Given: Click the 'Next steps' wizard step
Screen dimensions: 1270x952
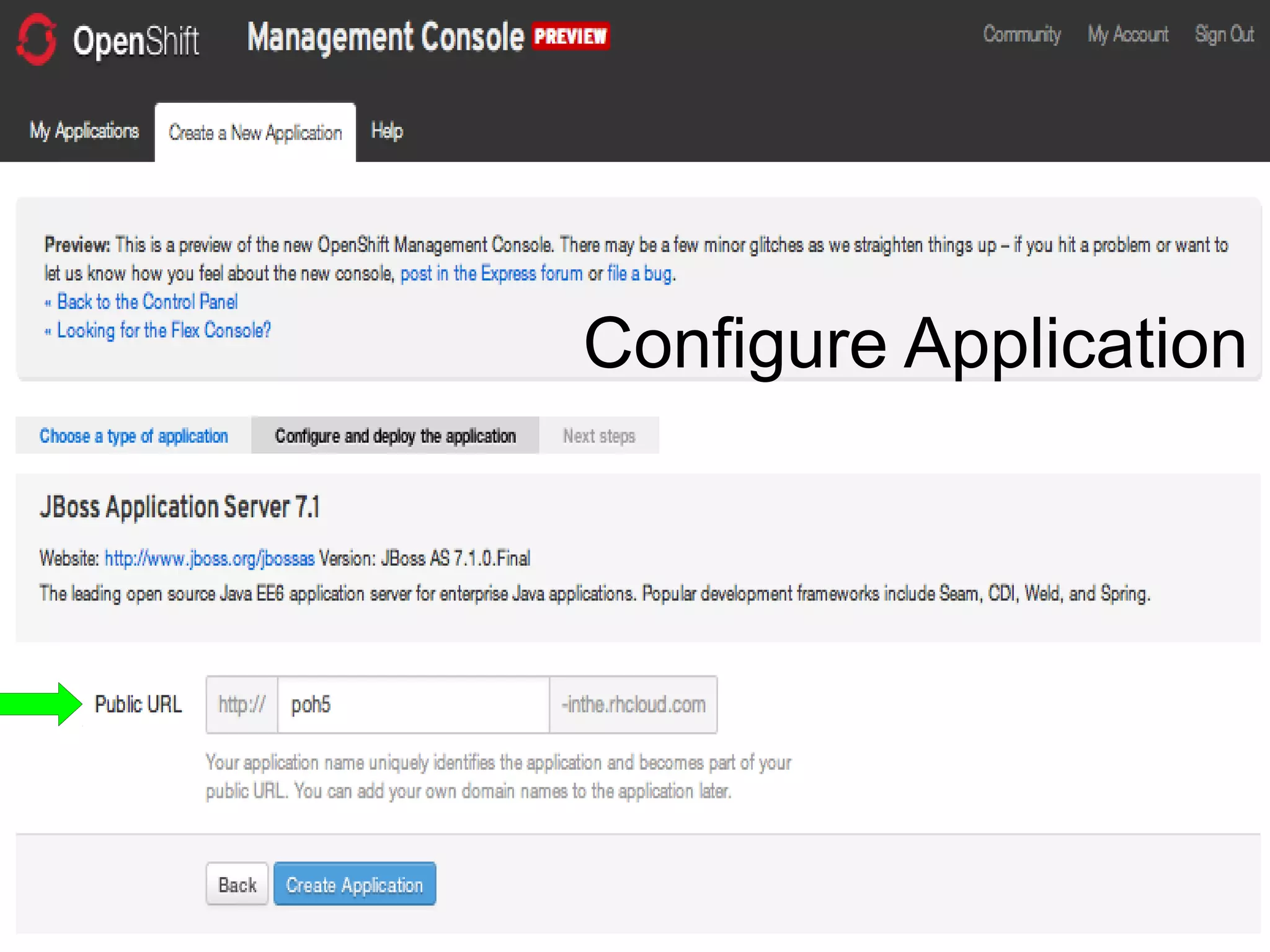Looking at the screenshot, I should click(x=599, y=436).
